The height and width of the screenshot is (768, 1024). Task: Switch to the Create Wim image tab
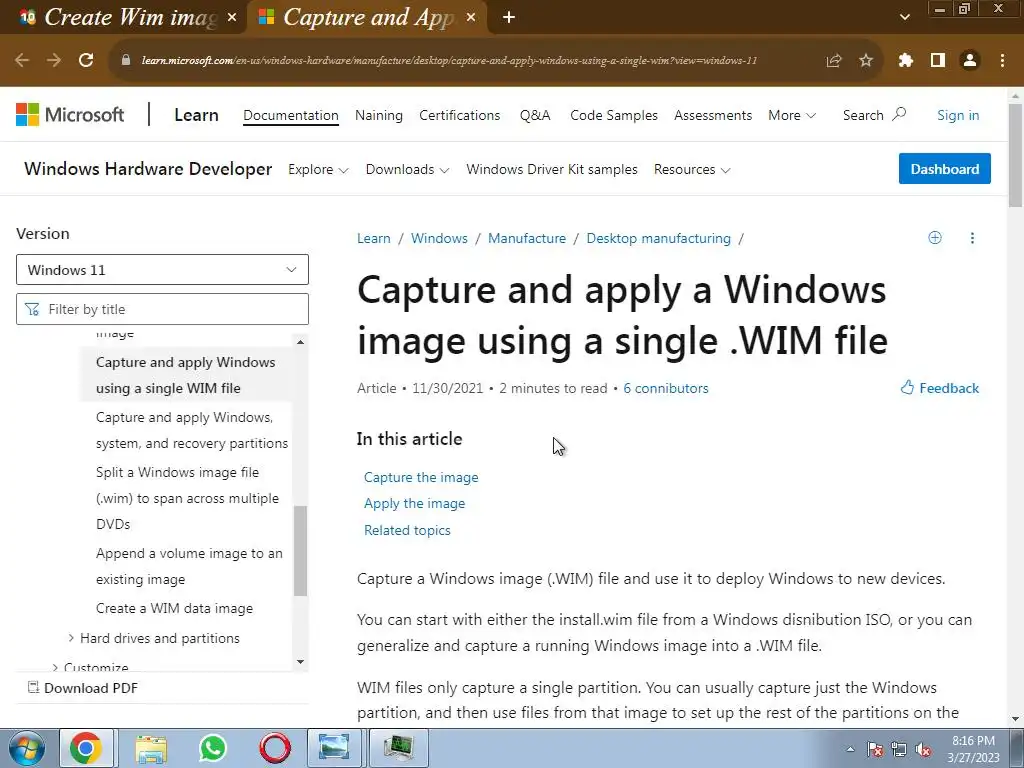click(x=123, y=18)
